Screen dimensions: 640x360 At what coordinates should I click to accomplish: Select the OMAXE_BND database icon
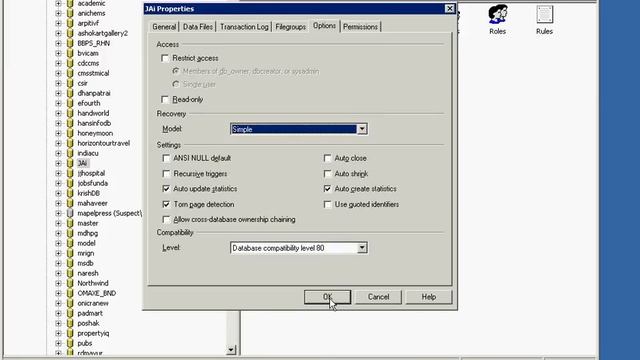pyautogui.click(x=70, y=293)
